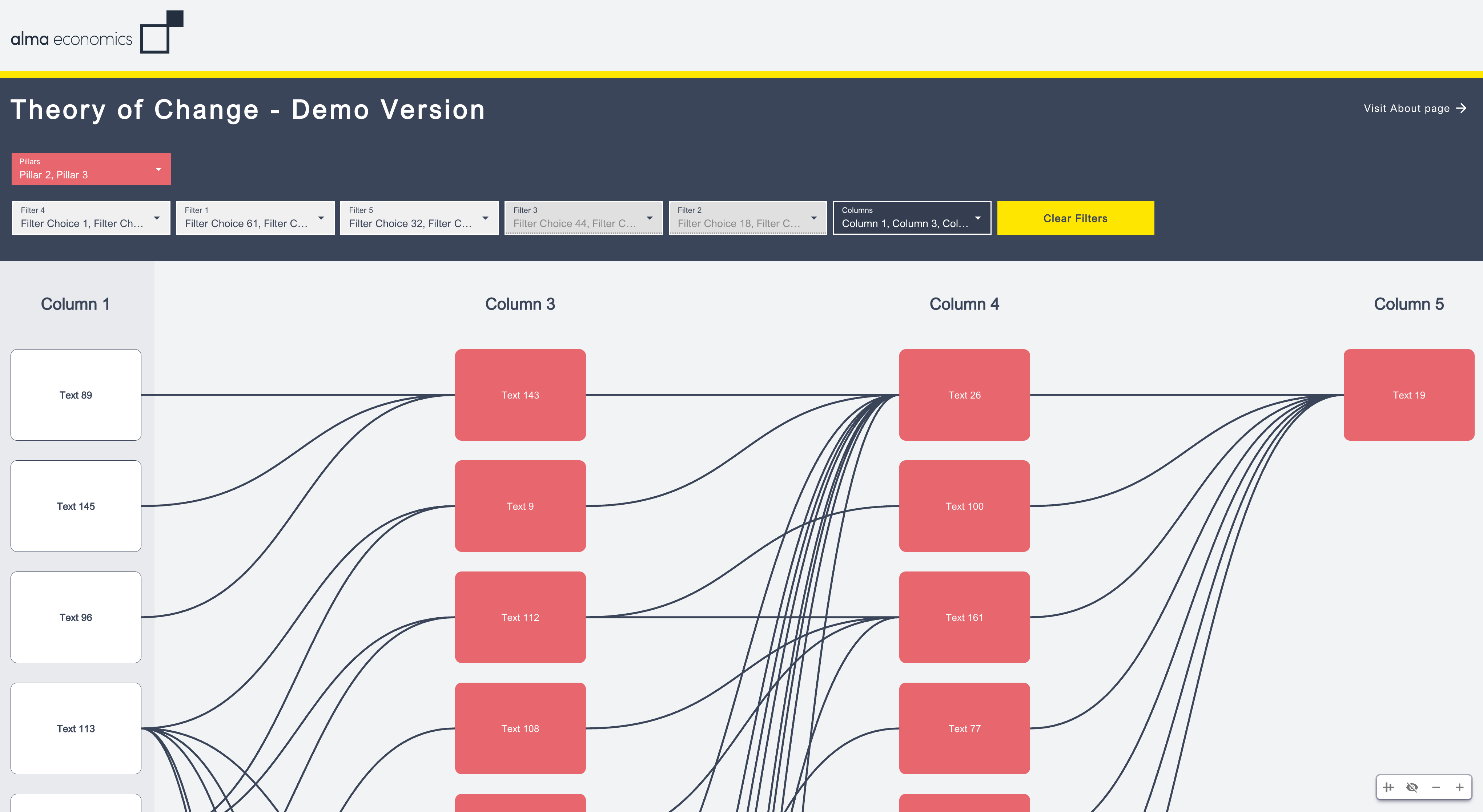Select the Text 143 node
This screenshot has width=1483, height=812.
[x=520, y=395]
